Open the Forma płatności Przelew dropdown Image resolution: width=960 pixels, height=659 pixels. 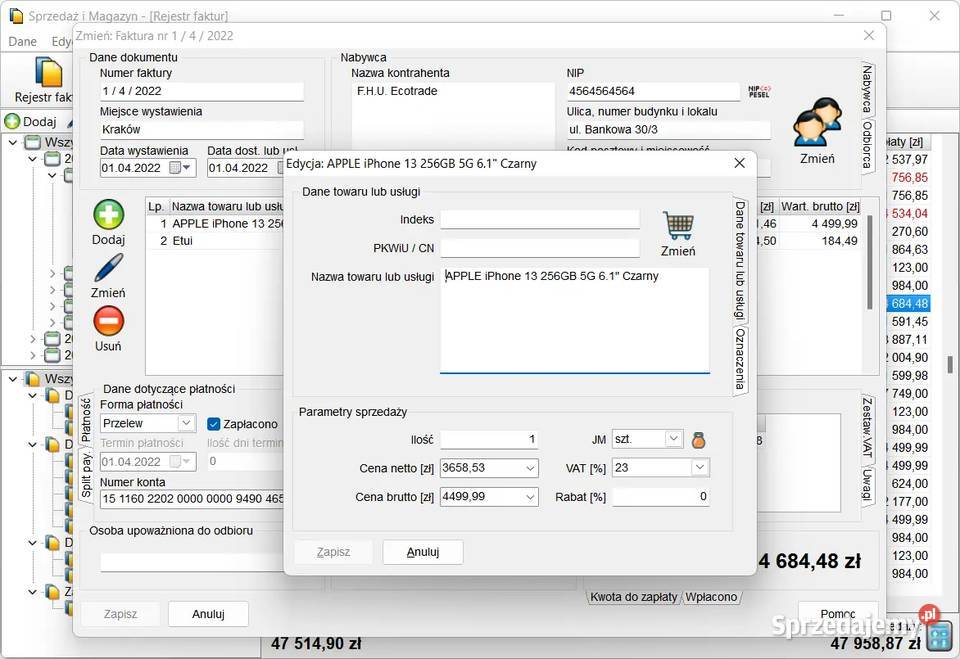pos(185,424)
